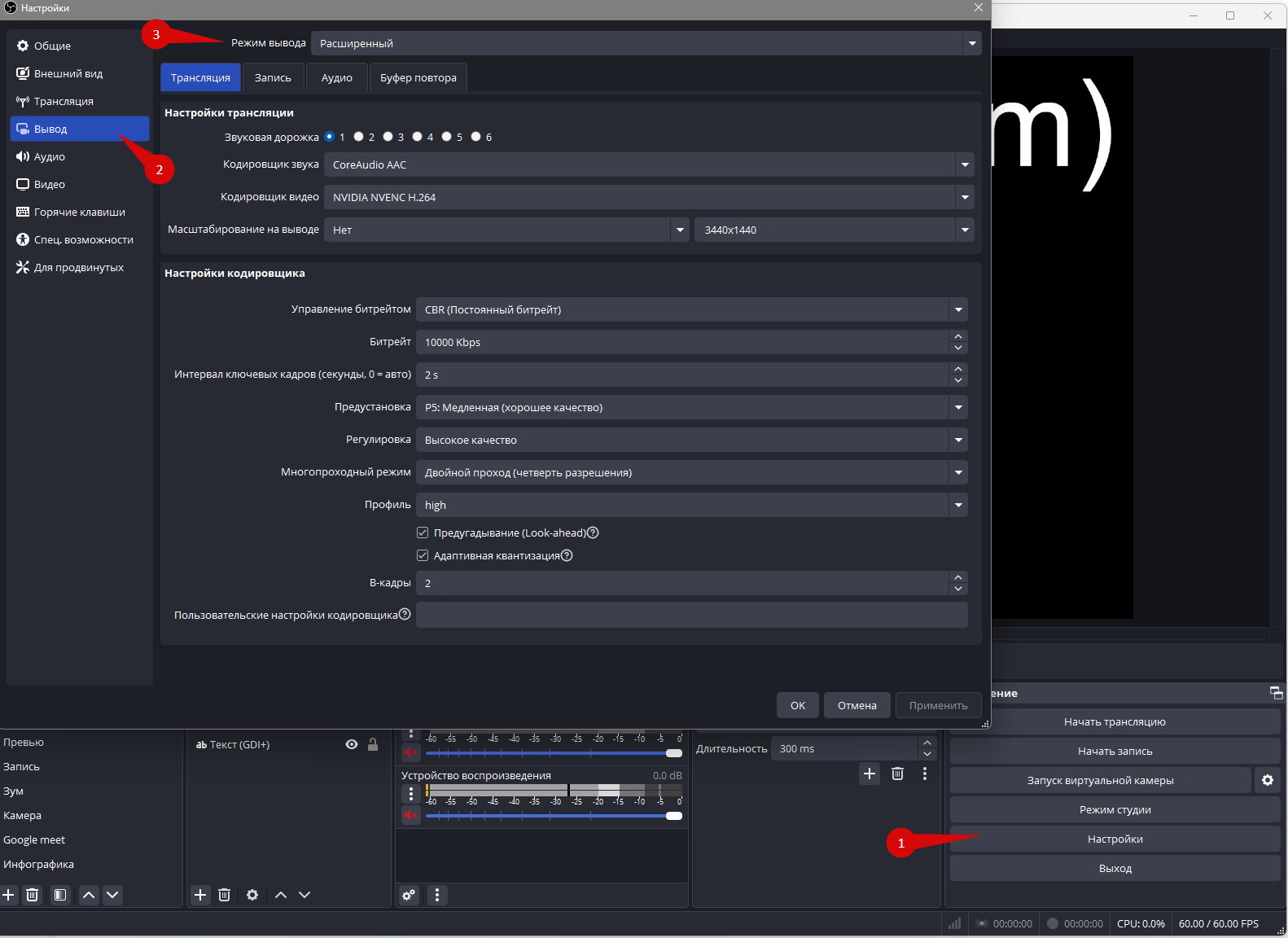The width and height of the screenshot is (1288, 938).
Task: Expand the Кодировщик видео dropdown
Action: tap(649, 197)
